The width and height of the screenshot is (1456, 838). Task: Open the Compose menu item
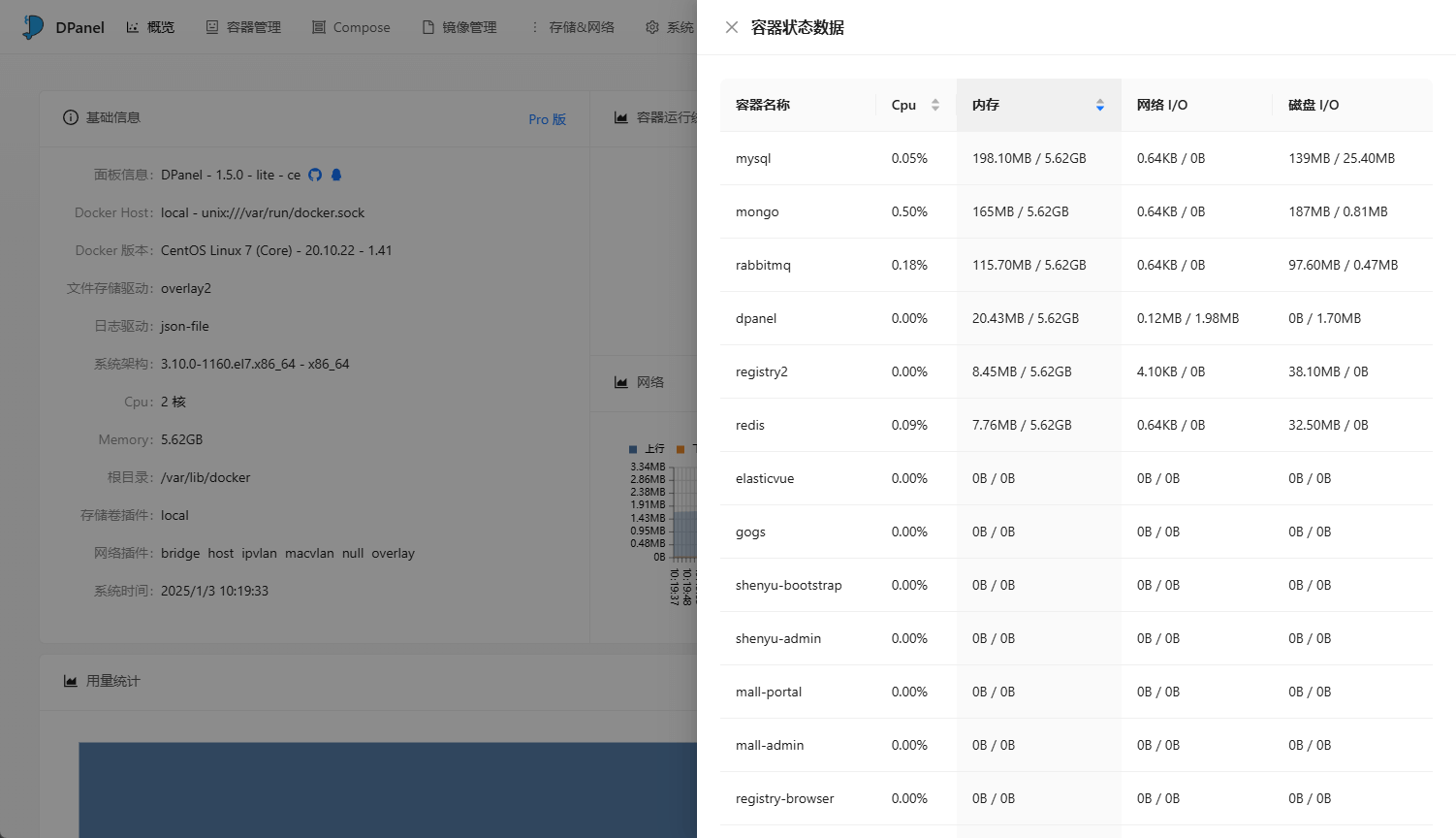point(351,27)
